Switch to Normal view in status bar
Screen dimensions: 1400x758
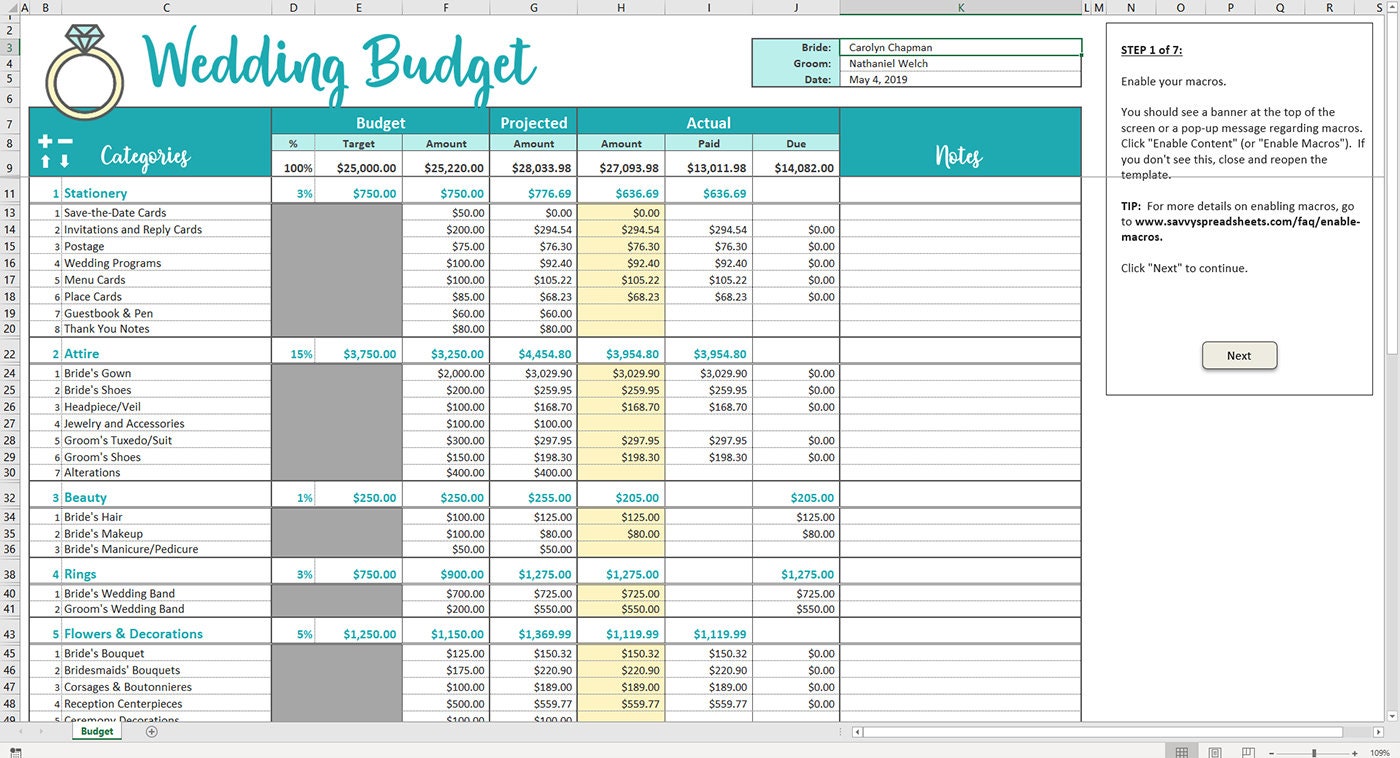pos(1182,751)
